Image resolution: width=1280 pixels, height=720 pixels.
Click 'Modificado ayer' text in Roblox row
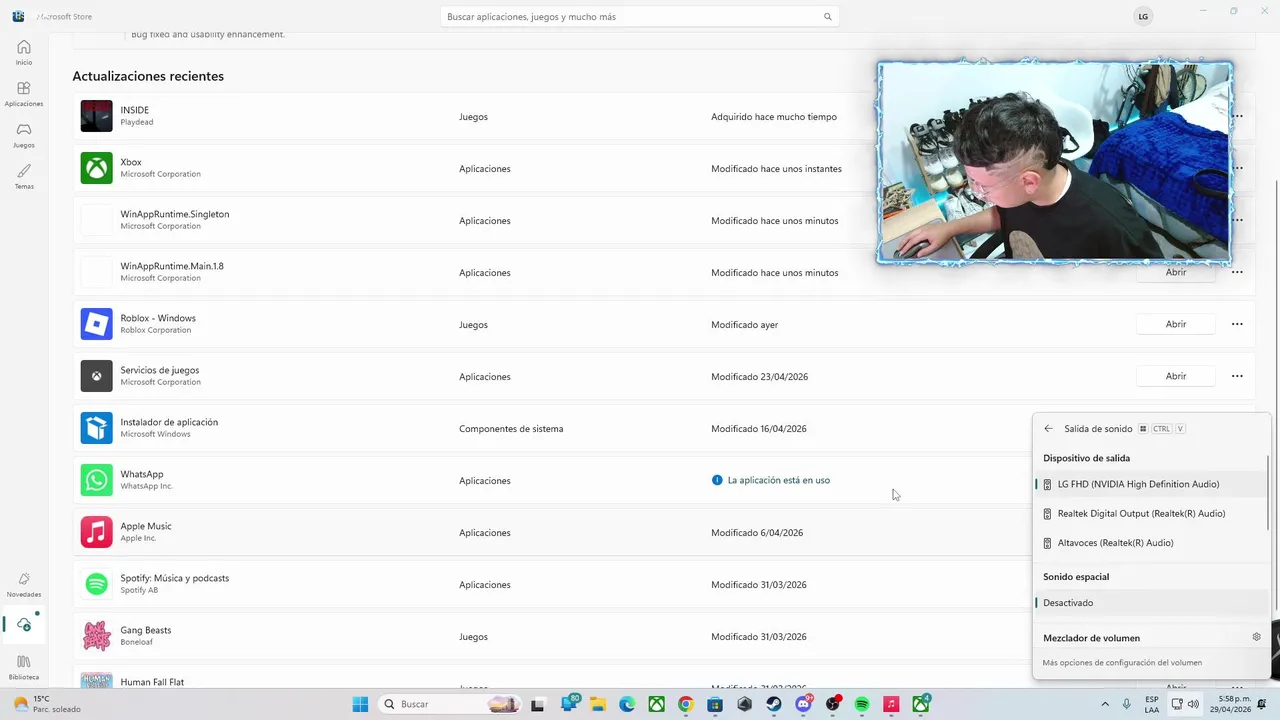pos(744,324)
